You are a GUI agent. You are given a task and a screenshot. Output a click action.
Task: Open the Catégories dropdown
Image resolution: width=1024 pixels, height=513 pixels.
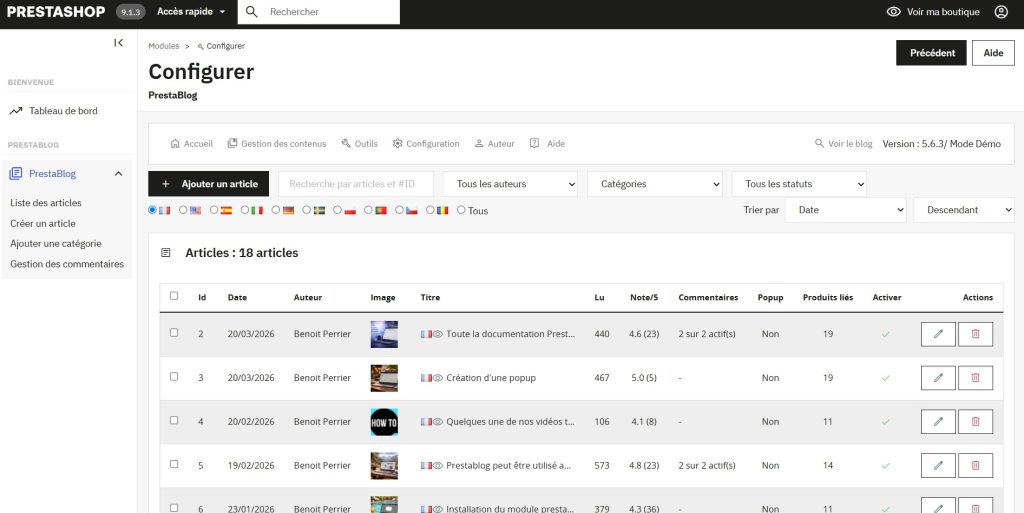[654, 184]
